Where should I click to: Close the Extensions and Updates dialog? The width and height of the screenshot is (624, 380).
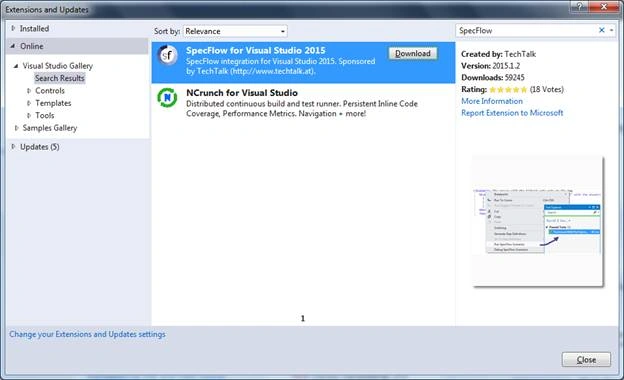pos(586,360)
